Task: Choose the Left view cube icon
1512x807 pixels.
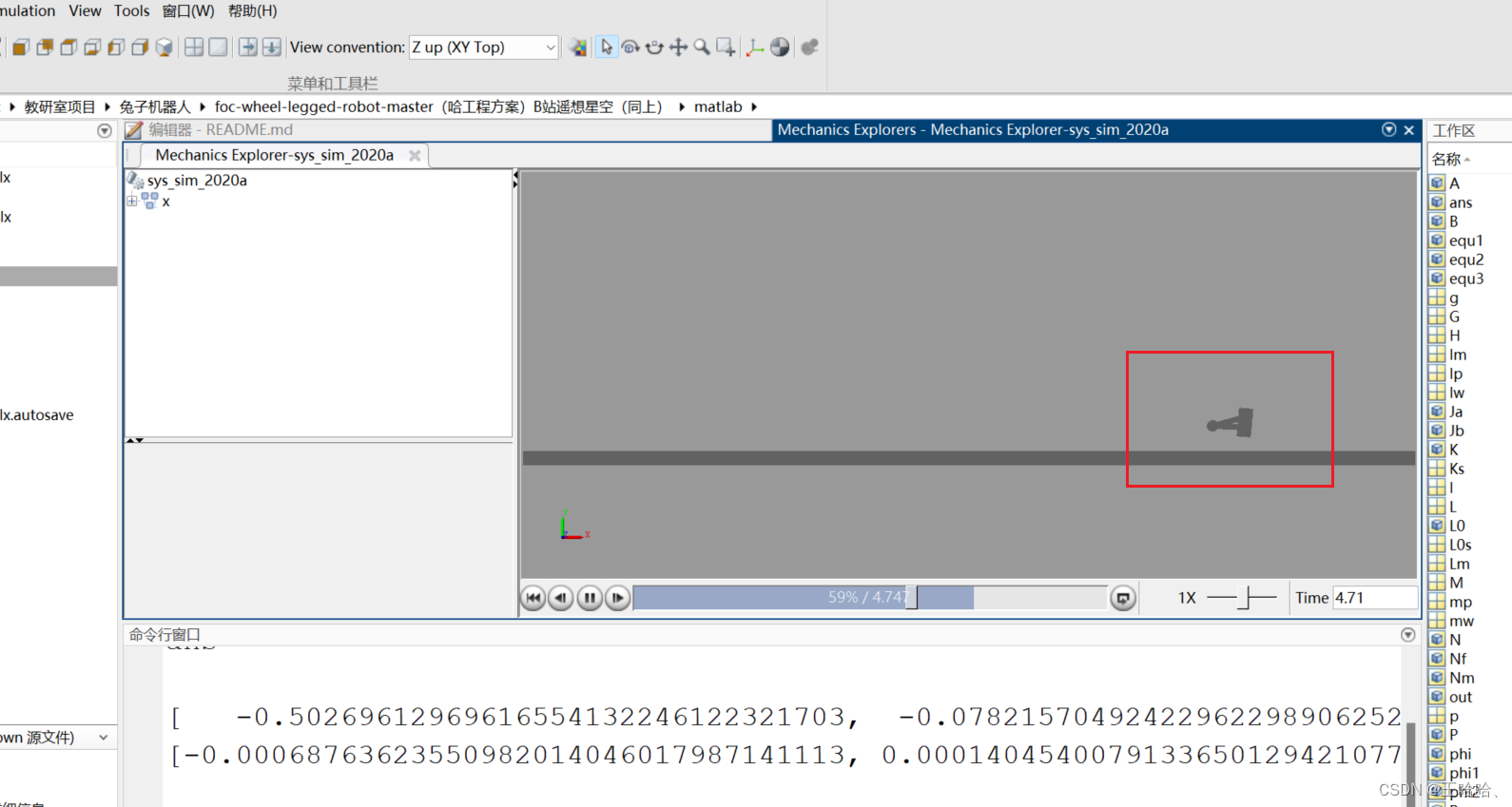Action: click(116, 48)
